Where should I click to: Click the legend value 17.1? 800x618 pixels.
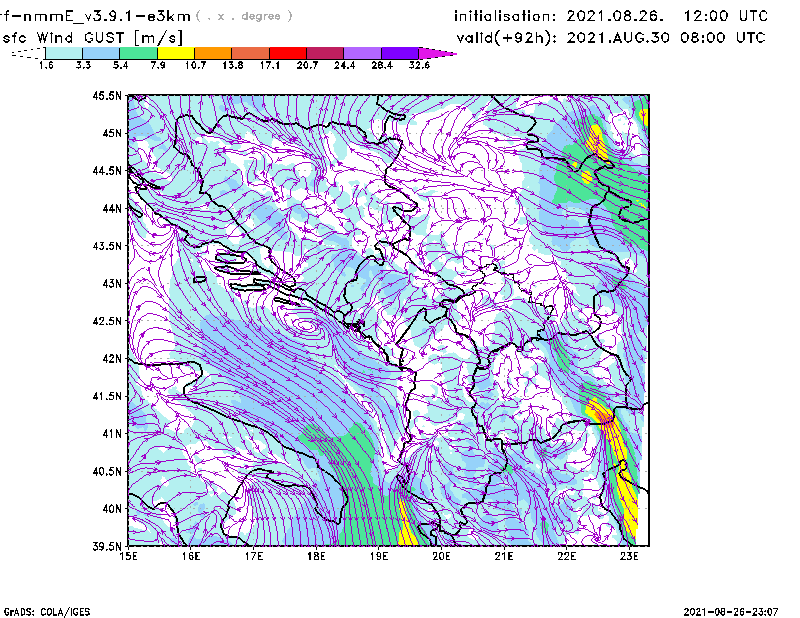[x=269, y=65]
